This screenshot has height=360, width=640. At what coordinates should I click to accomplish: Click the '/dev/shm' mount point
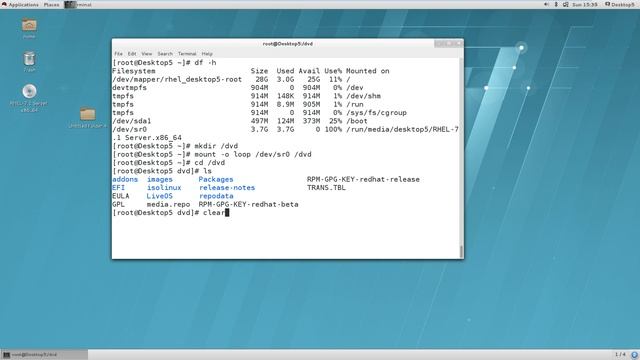(363, 96)
